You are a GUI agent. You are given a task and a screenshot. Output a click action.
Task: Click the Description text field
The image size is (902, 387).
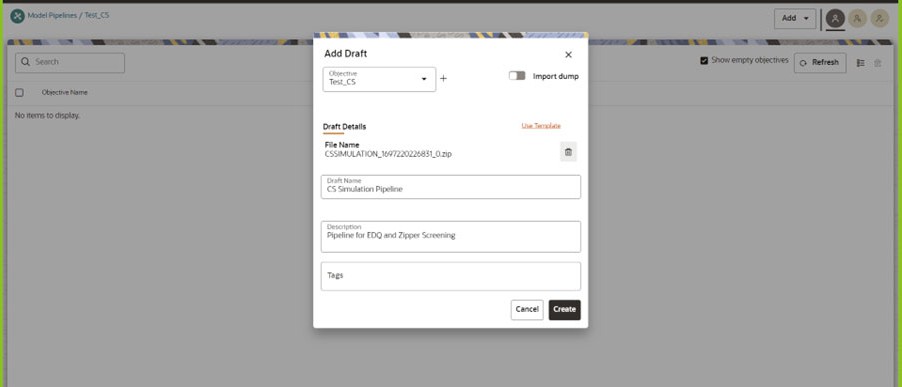coord(450,236)
